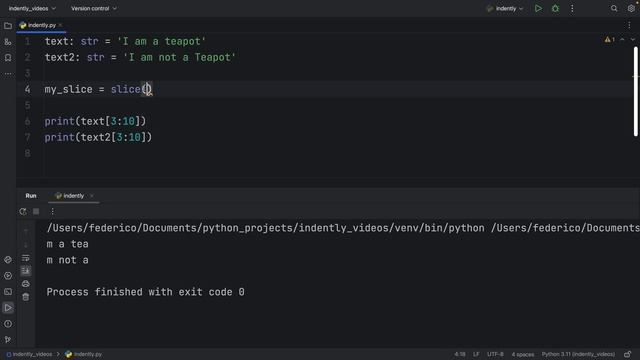Switch the Python 3.11 interpreter in status bar
This screenshot has width=640, height=360.
click(578, 354)
